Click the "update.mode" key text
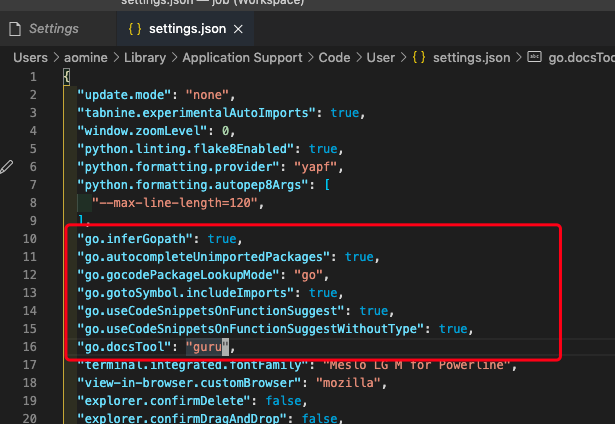The width and height of the screenshot is (615, 424). pos(124,95)
